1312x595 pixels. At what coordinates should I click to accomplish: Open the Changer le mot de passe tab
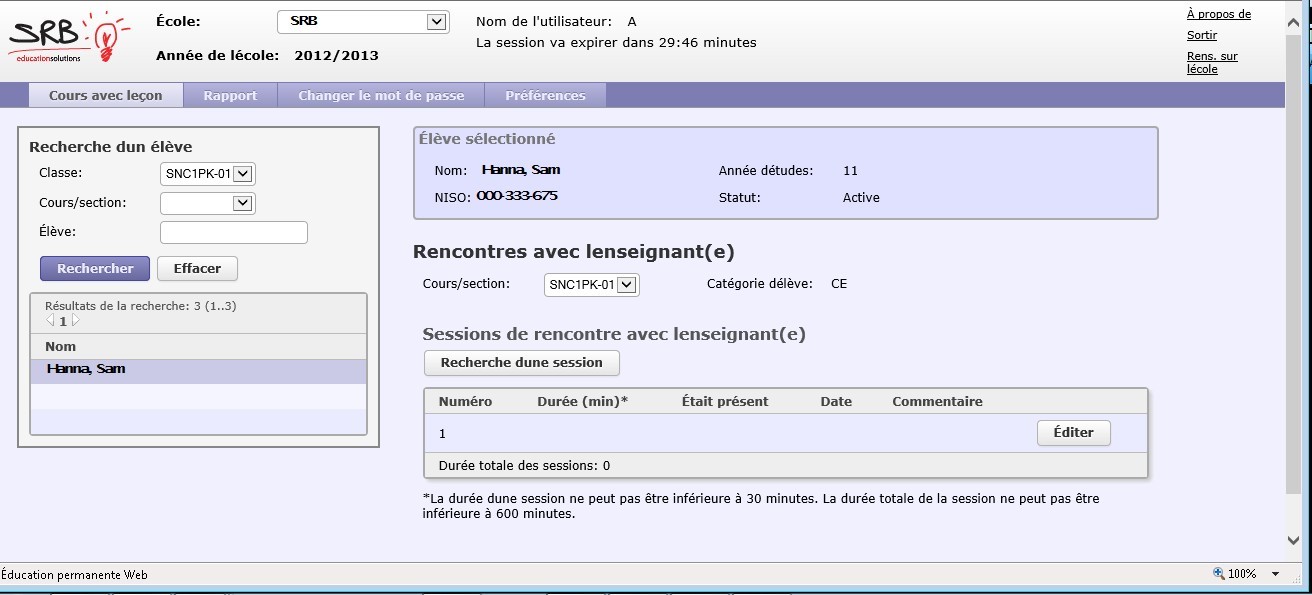[381, 96]
